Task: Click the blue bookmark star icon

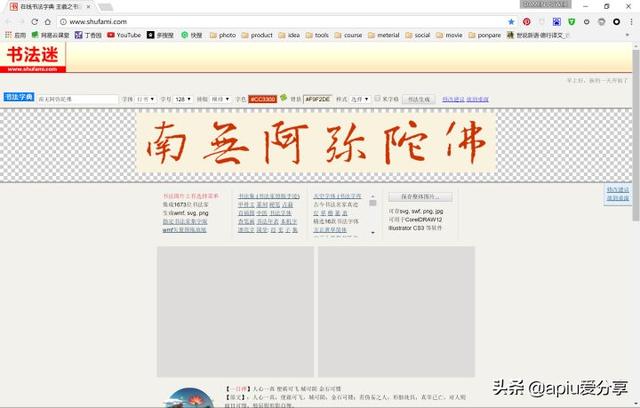Action: pos(511,22)
